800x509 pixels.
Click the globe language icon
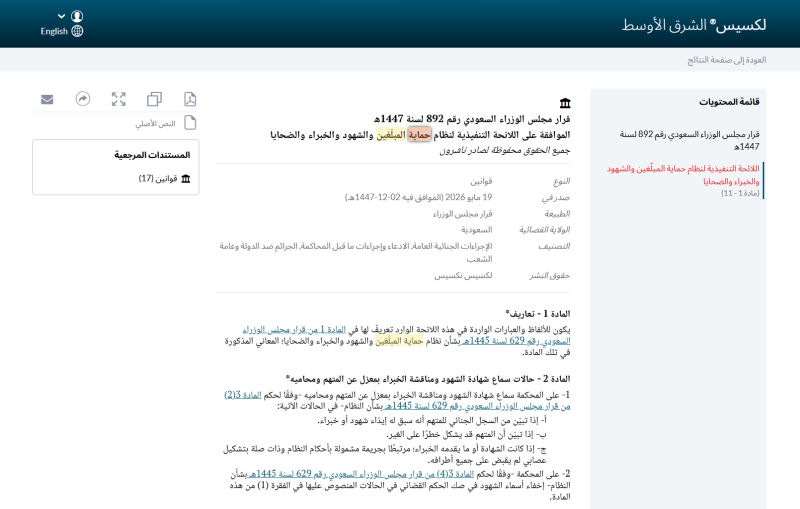(77, 31)
